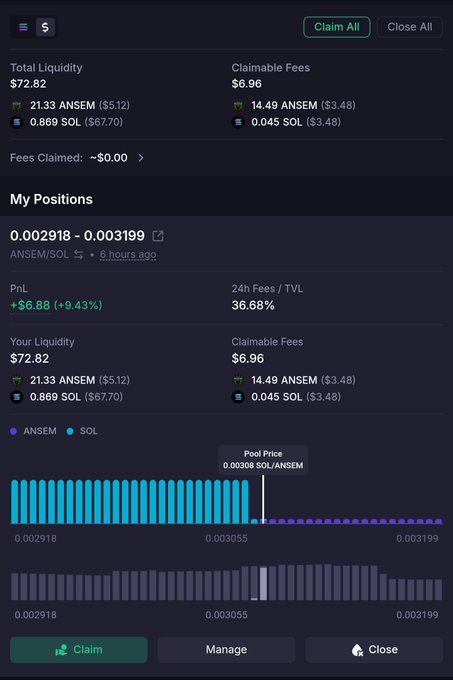The height and width of the screenshot is (680, 453).
Task: Click the ANSEM token icon under Total Liquidity
Action: pos(17,105)
